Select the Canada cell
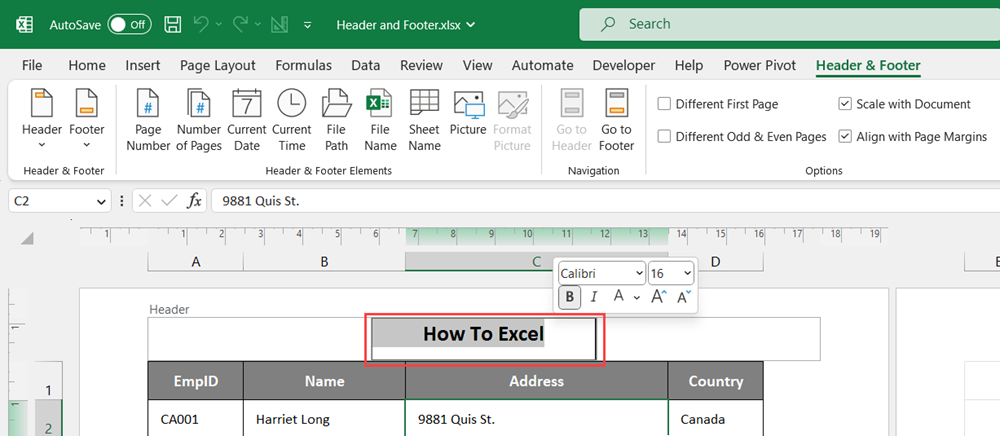Image resolution: width=1000 pixels, height=436 pixels. coord(716,419)
